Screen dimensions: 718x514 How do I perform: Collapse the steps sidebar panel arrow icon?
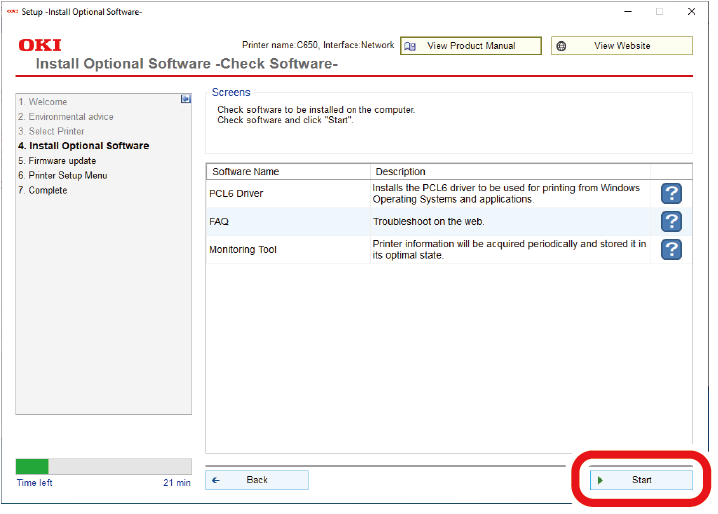pyautogui.click(x=185, y=100)
